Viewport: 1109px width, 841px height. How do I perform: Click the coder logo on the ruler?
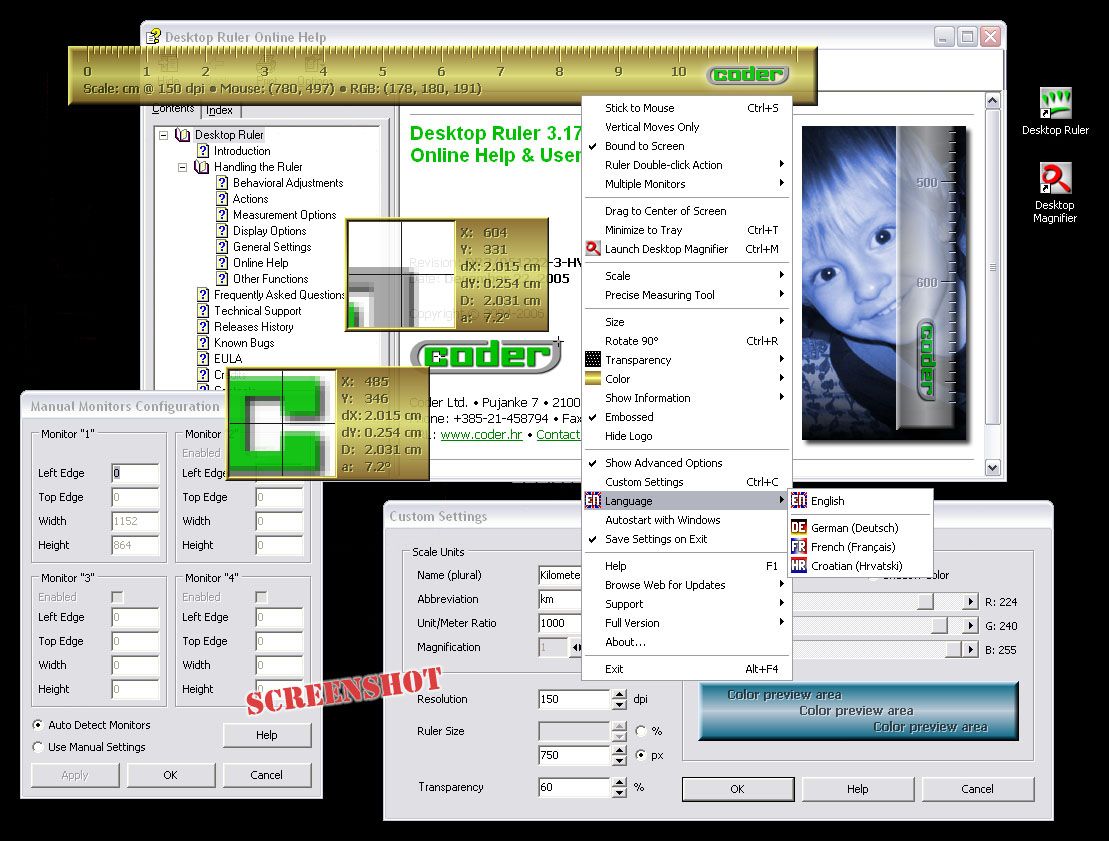tap(748, 74)
